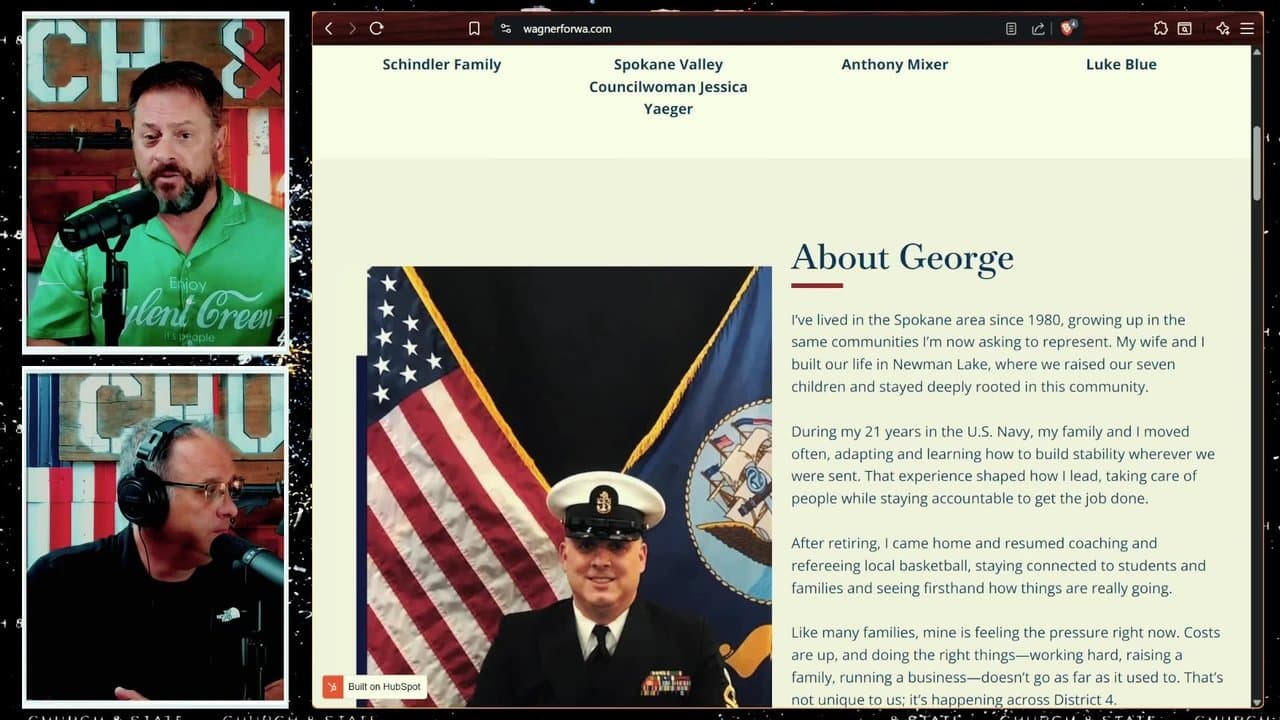Click the paragraph starting "After retiring, I came home"

[998, 566]
